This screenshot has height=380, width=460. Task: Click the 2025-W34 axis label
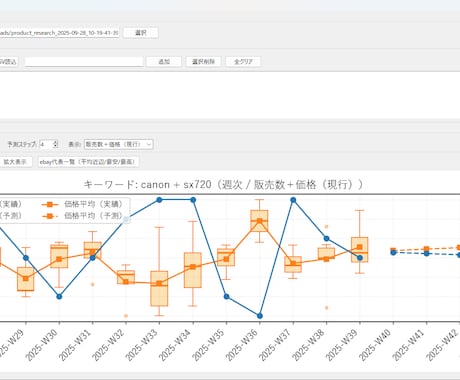[175, 345]
